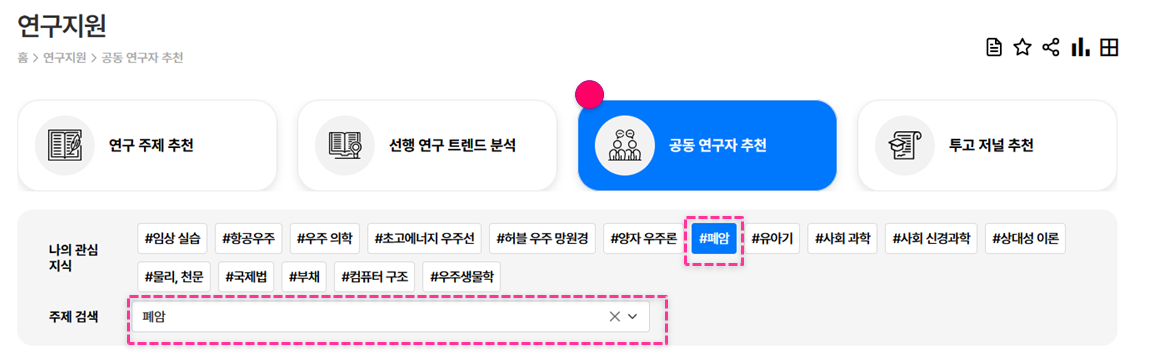Image resolution: width=1152 pixels, height=362 pixels.
Task: Click the 홈 breadcrumb link
Action: (23, 57)
